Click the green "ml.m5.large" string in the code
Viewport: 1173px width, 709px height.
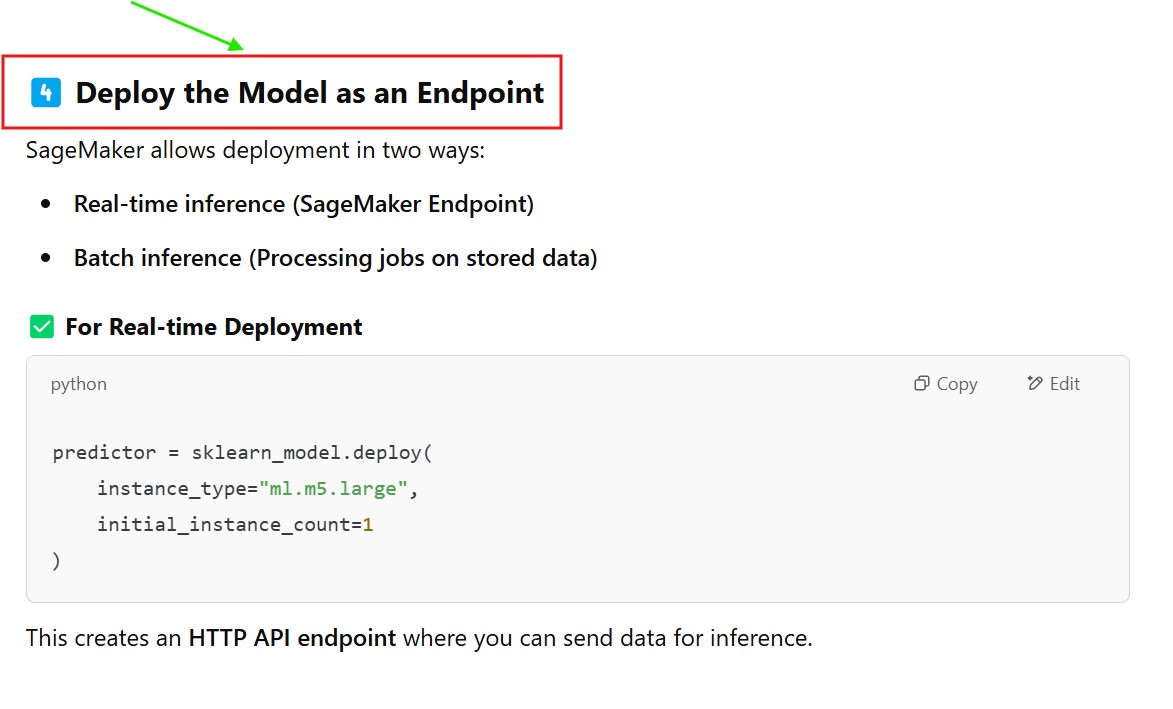pos(333,489)
